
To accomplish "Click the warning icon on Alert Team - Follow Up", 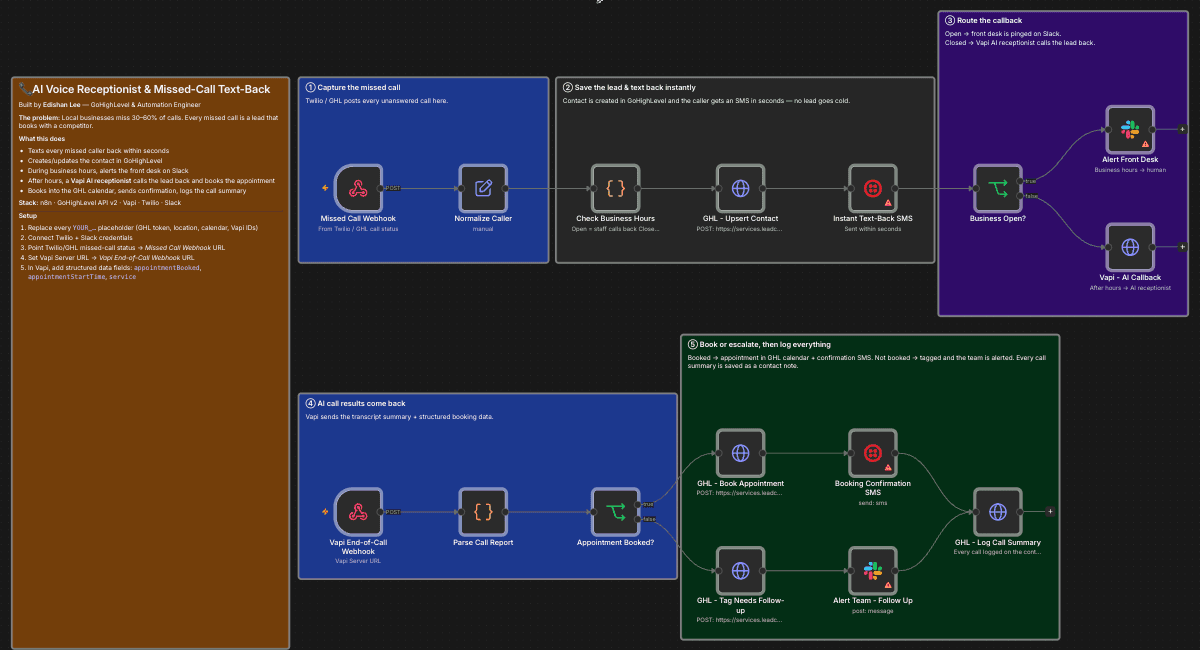I will click(x=888, y=585).
